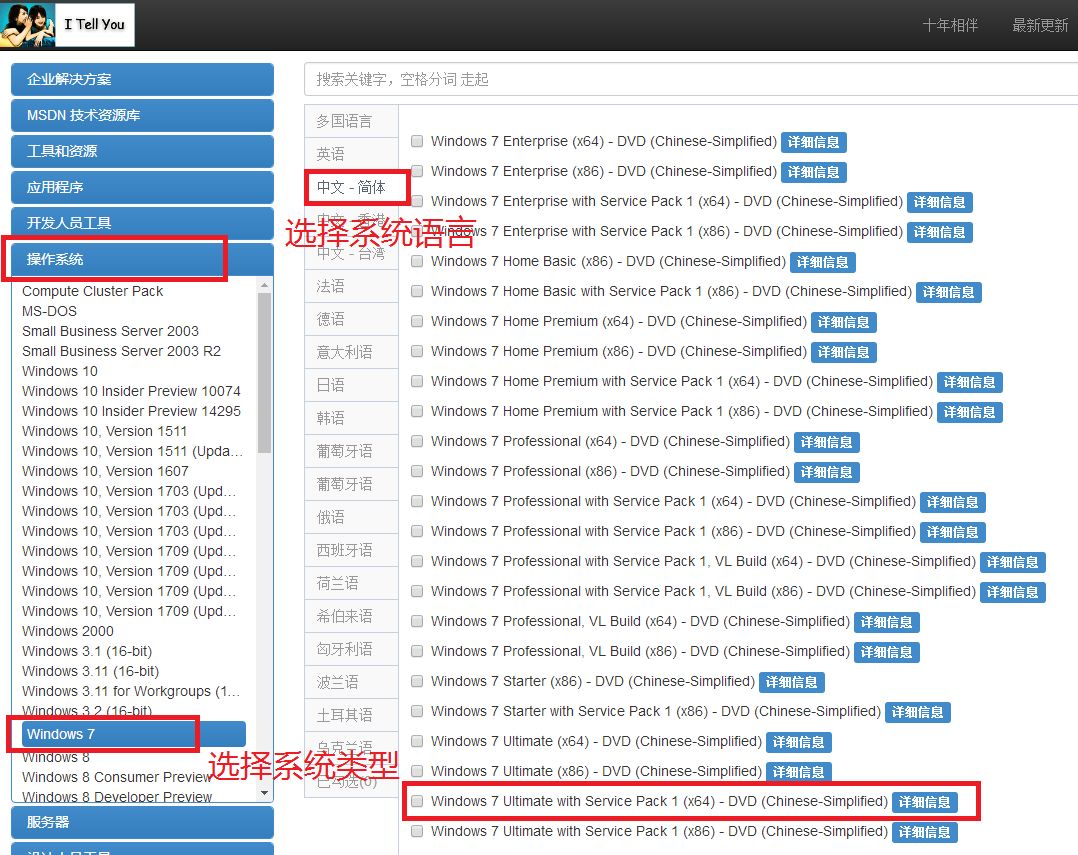Open the 十年相伴 header link
The height and width of the screenshot is (855, 1078).
[x=950, y=25]
